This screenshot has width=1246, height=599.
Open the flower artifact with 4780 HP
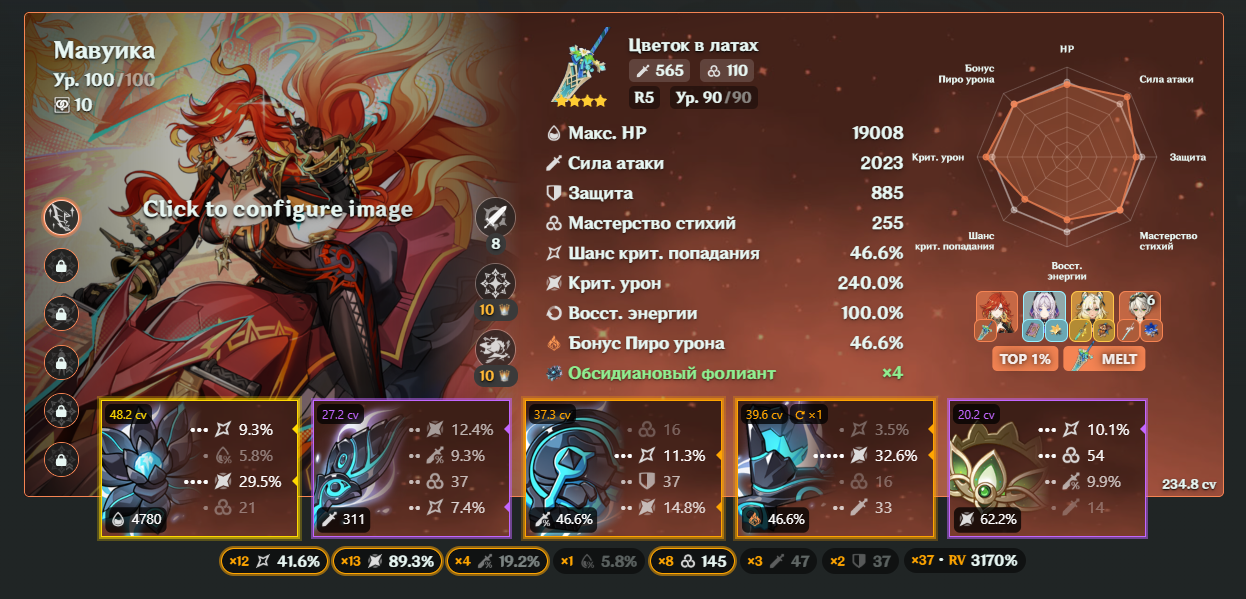click(199, 469)
